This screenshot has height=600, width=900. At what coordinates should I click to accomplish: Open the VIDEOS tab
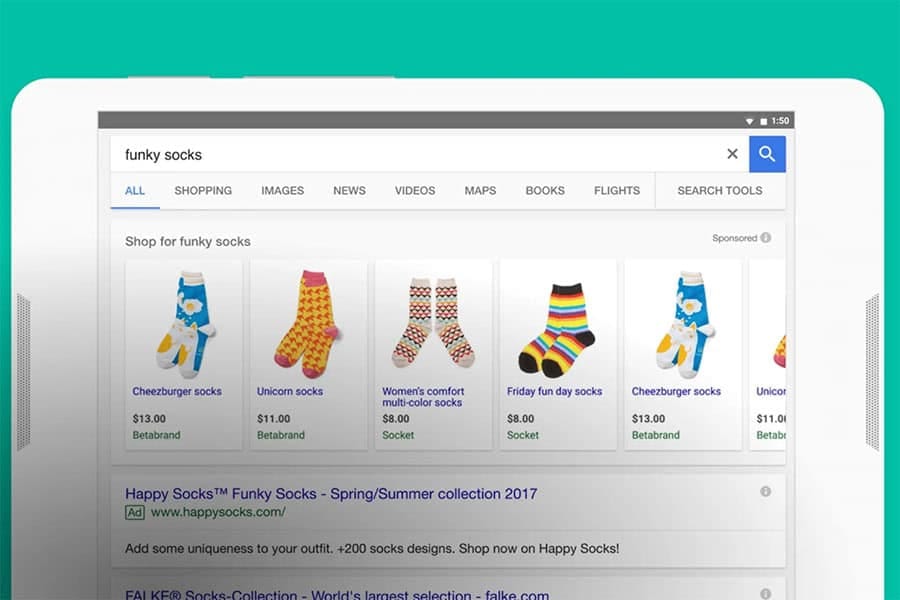pyautogui.click(x=415, y=191)
